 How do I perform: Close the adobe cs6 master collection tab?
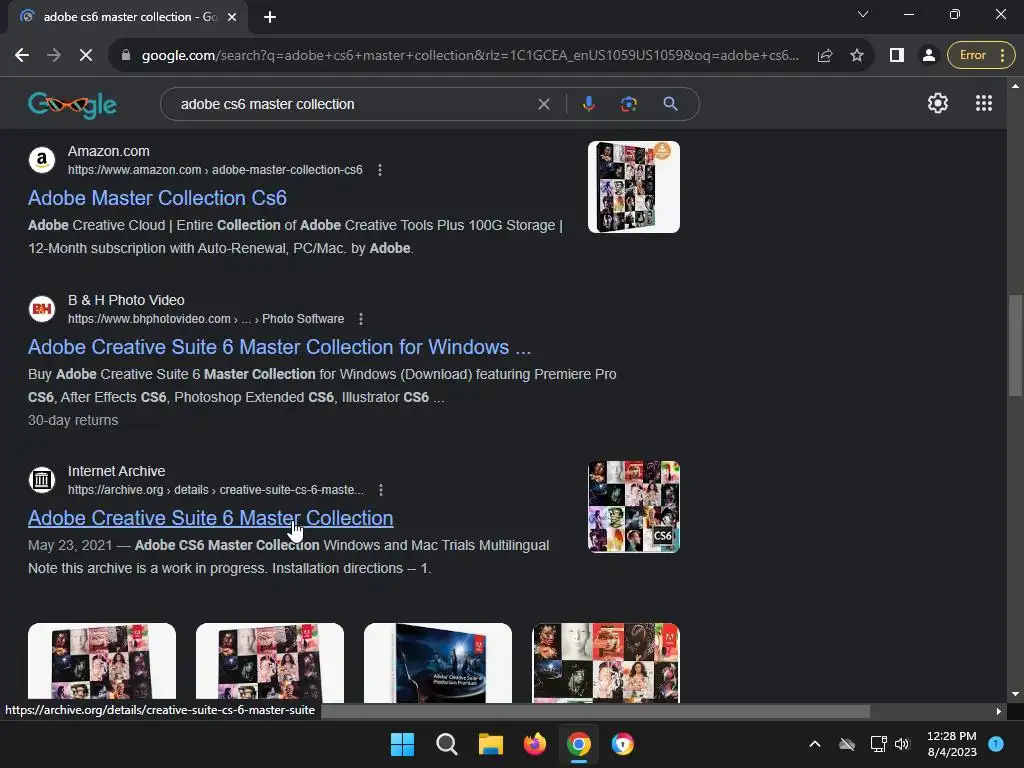click(x=232, y=17)
